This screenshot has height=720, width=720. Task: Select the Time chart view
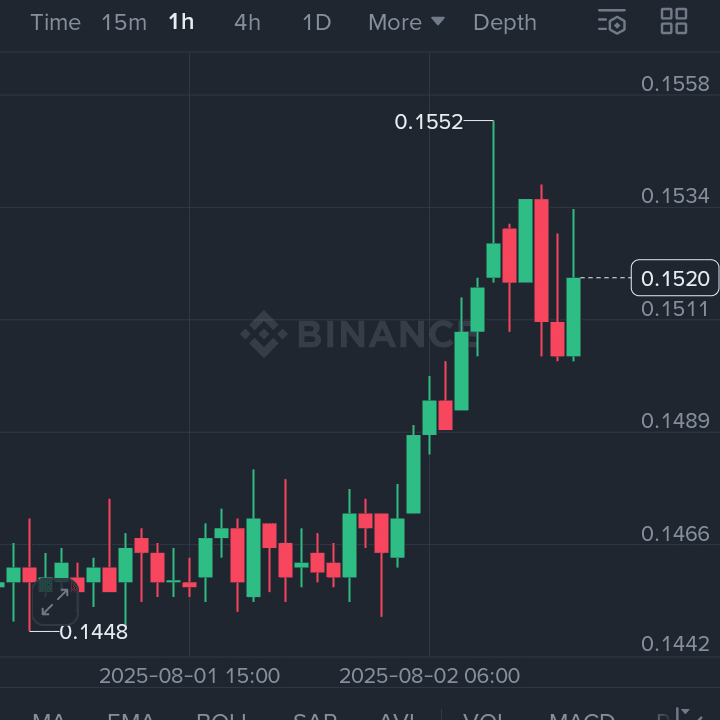pos(55,22)
